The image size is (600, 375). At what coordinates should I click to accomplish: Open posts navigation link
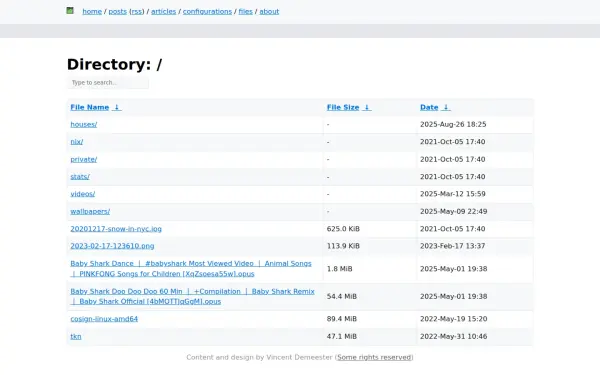coord(117,11)
